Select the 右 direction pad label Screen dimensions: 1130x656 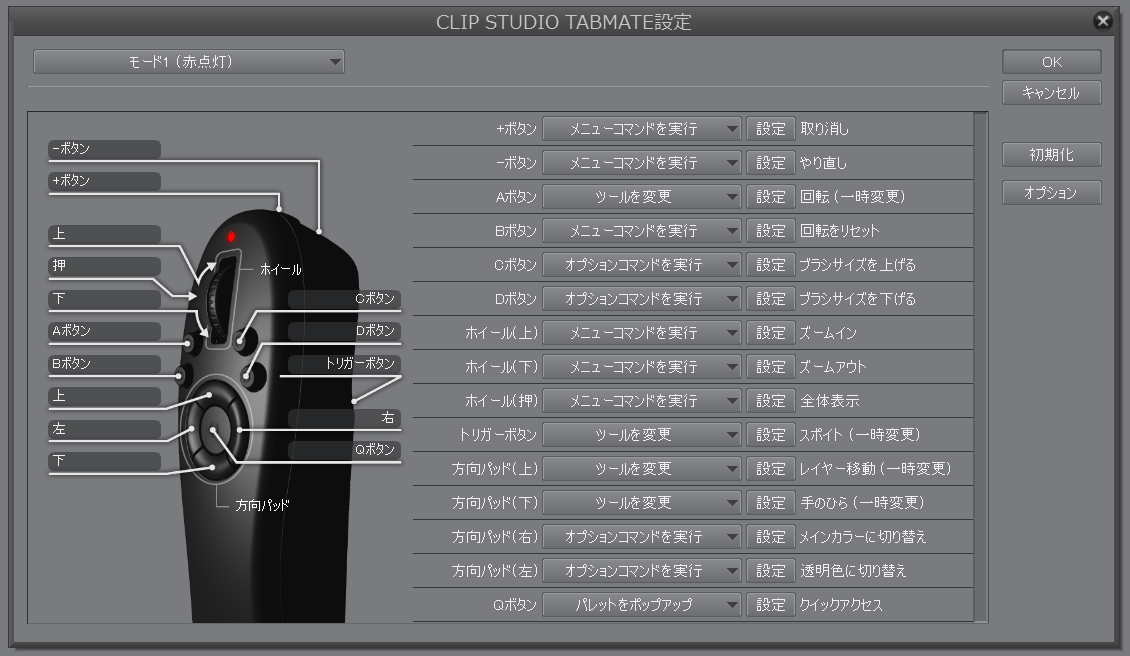[x=344, y=418]
